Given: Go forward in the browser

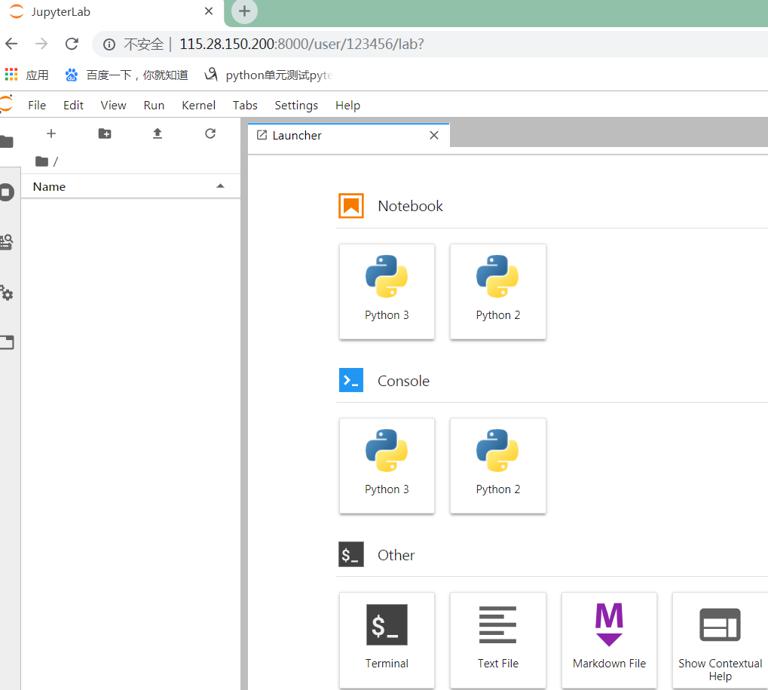Looking at the screenshot, I should [x=42, y=44].
